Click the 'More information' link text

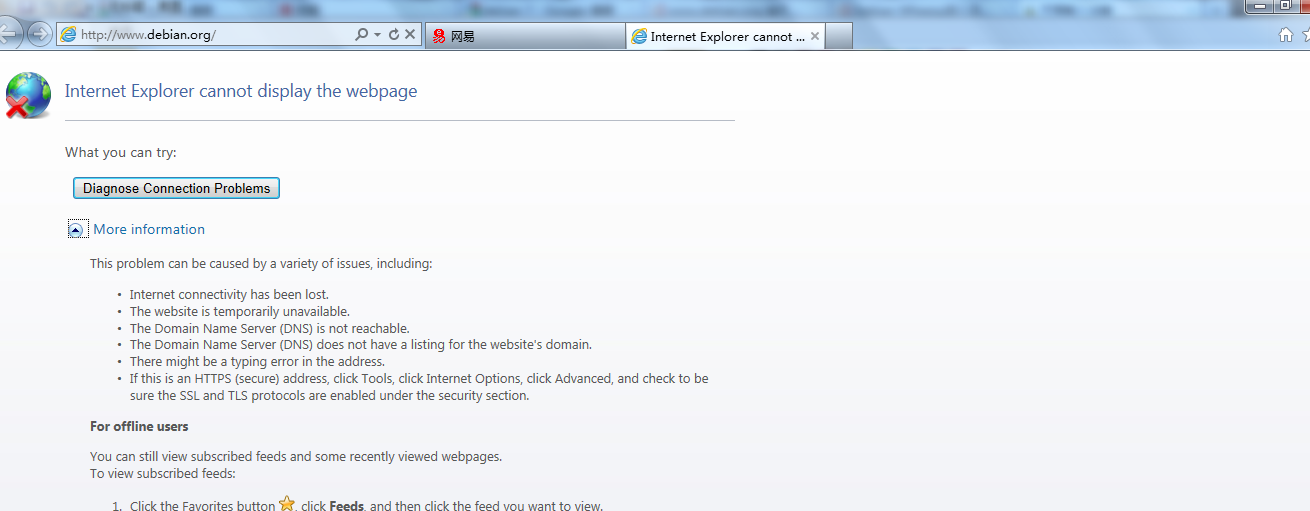point(149,229)
